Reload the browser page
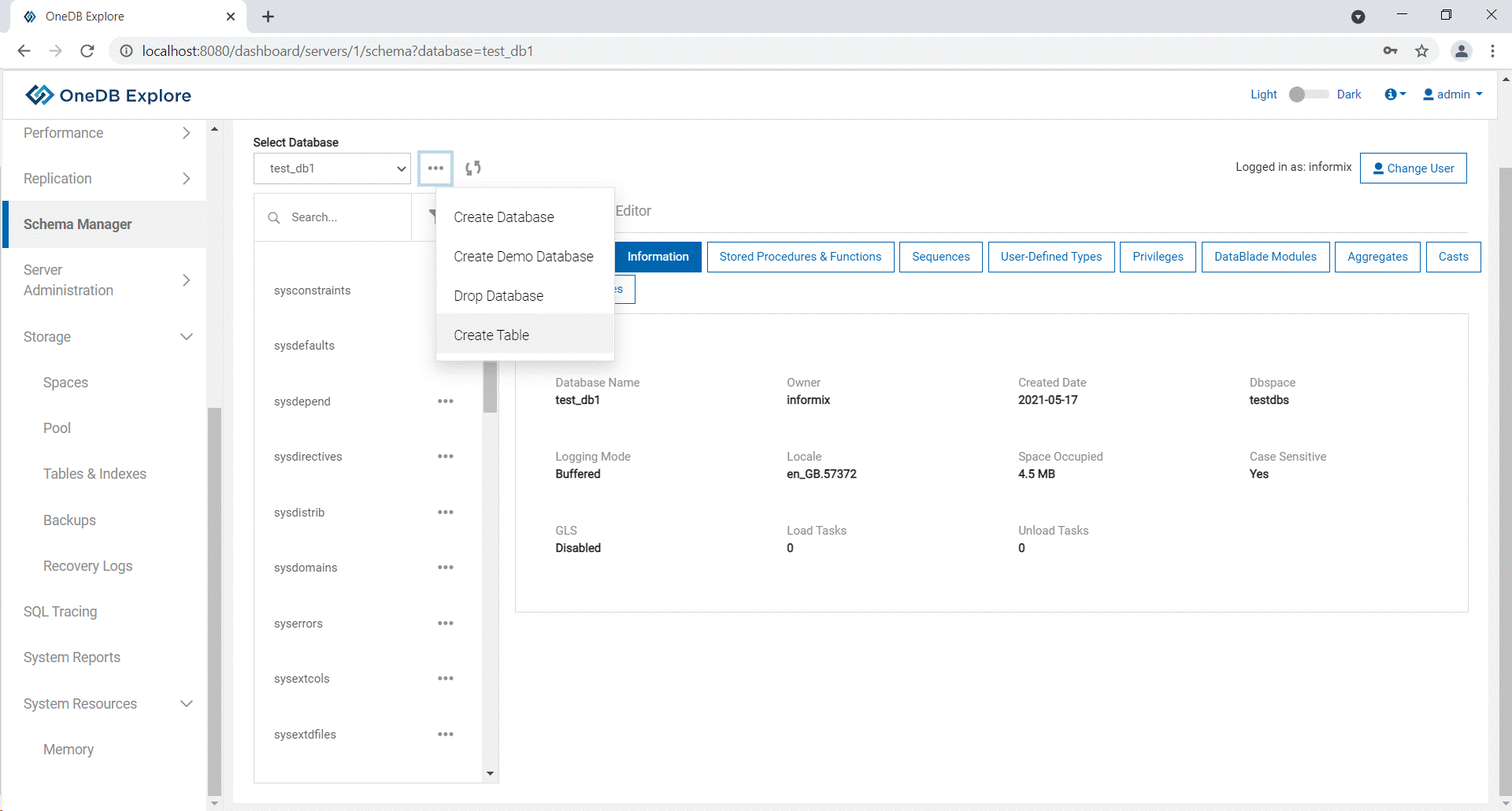Viewport: 1512px width, 811px height. click(87, 51)
